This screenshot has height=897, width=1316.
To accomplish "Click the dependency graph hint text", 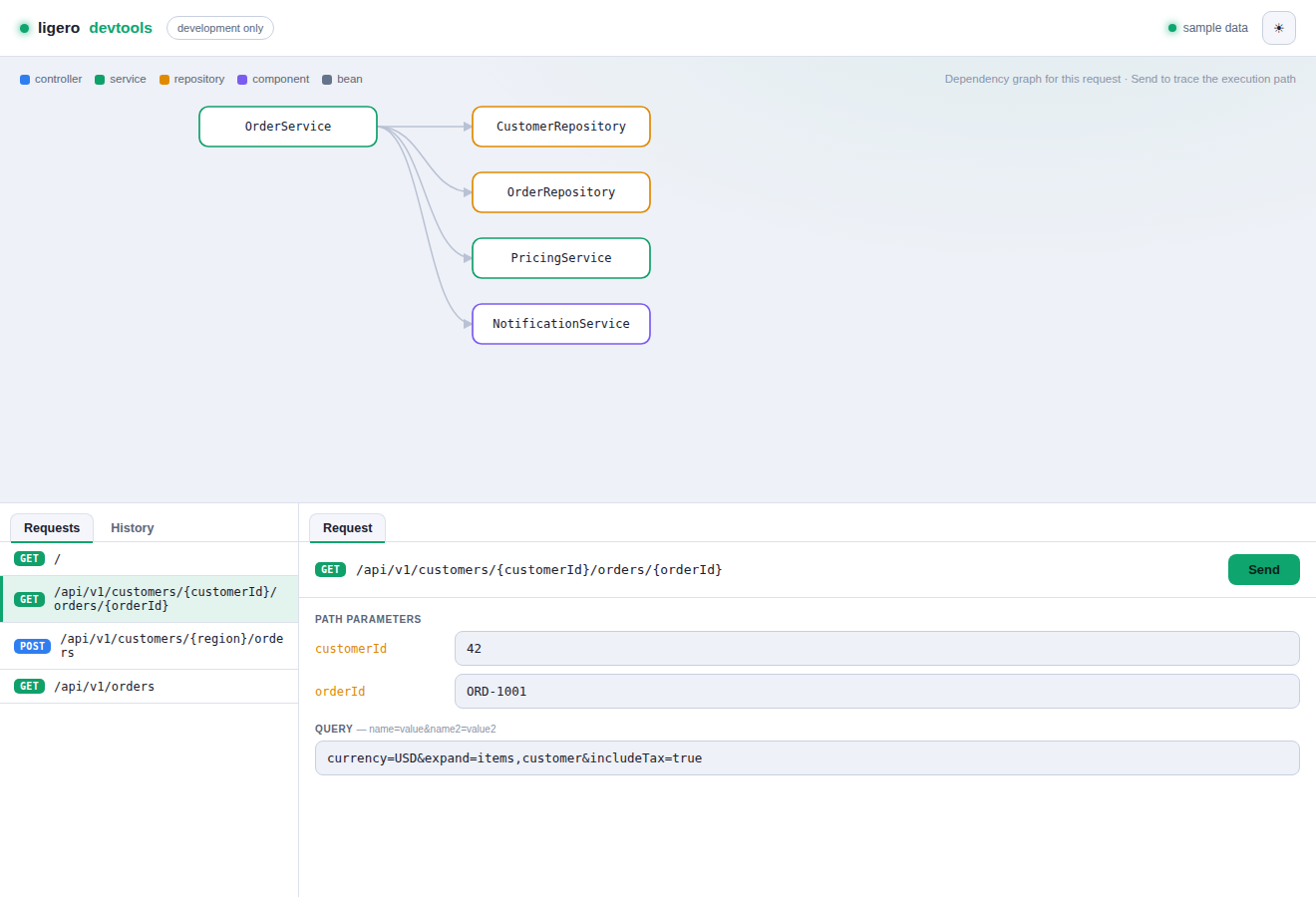I will click(x=1121, y=80).
